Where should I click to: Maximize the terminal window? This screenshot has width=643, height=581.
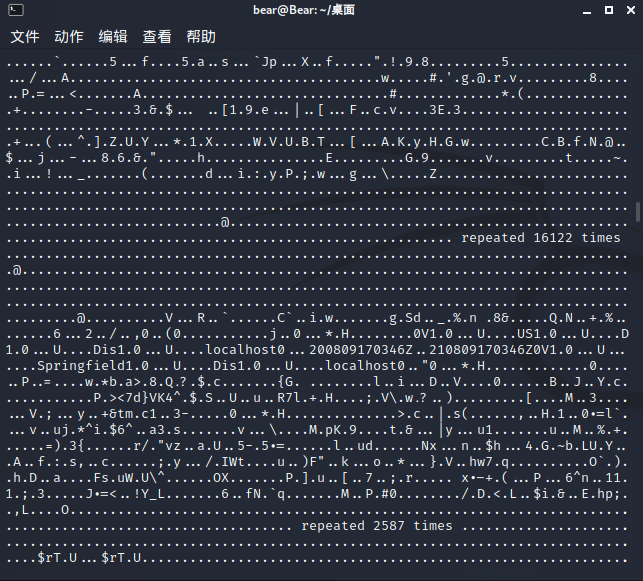[x=609, y=10]
